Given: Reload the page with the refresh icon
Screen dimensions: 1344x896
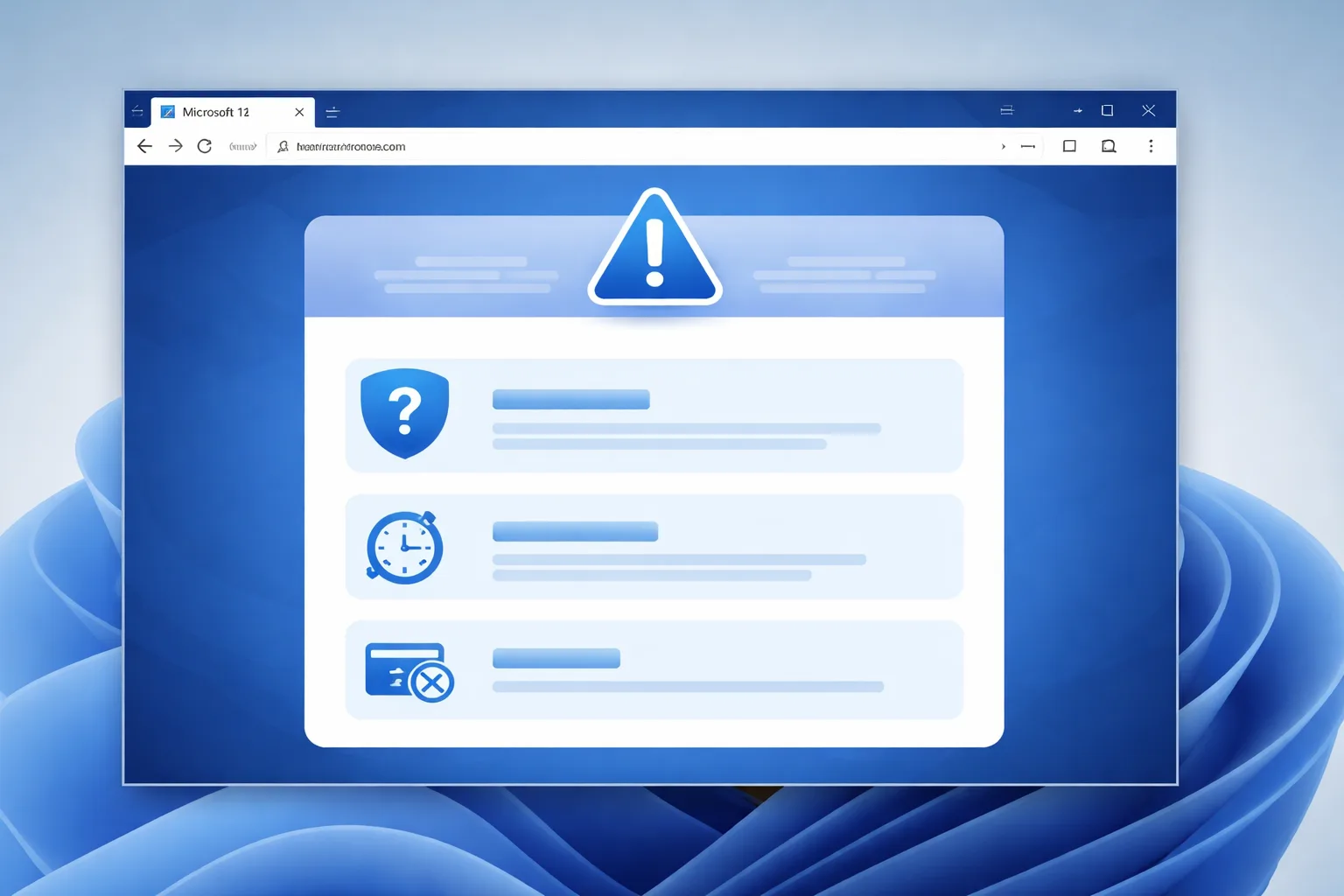Looking at the screenshot, I should click(205, 146).
